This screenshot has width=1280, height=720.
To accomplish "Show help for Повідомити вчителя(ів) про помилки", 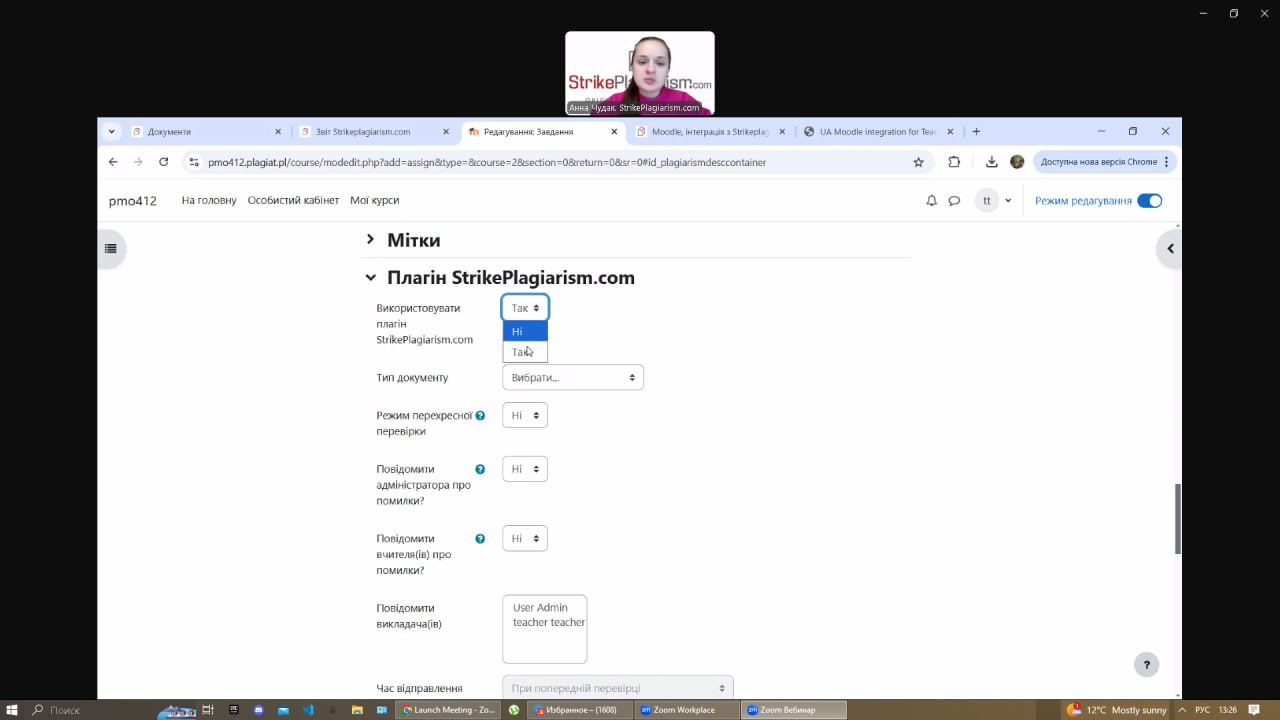I will pyautogui.click(x=480, y=539).
